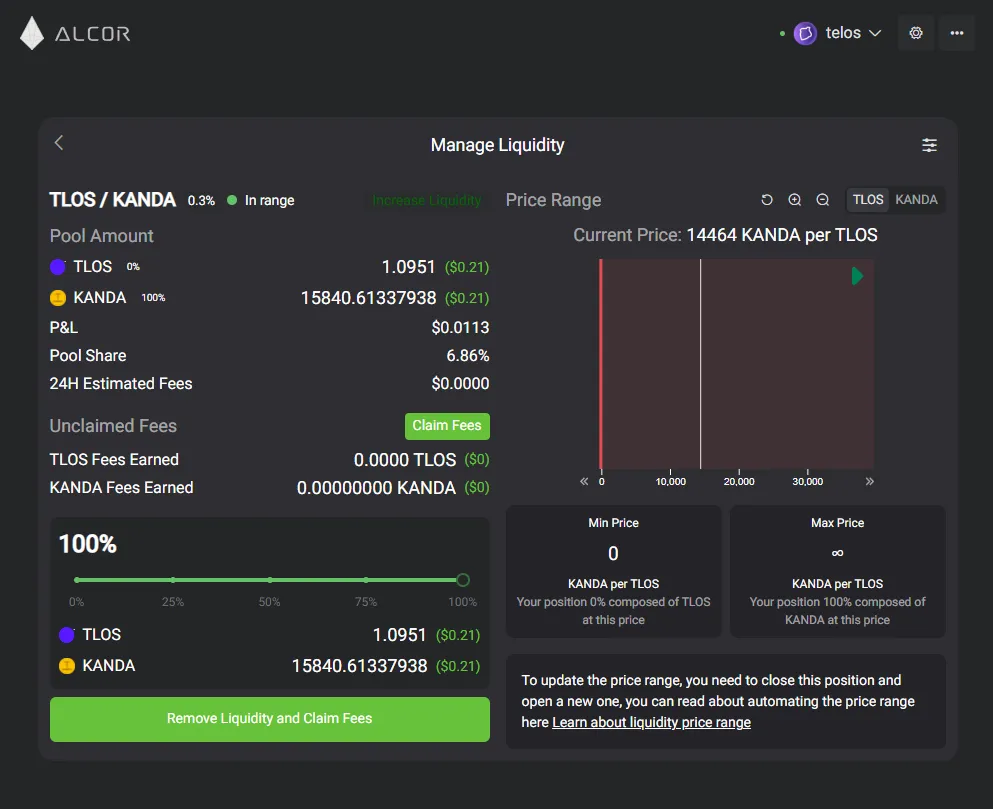
Task: Click the green max price handle
Action: (x=857, y=276)
